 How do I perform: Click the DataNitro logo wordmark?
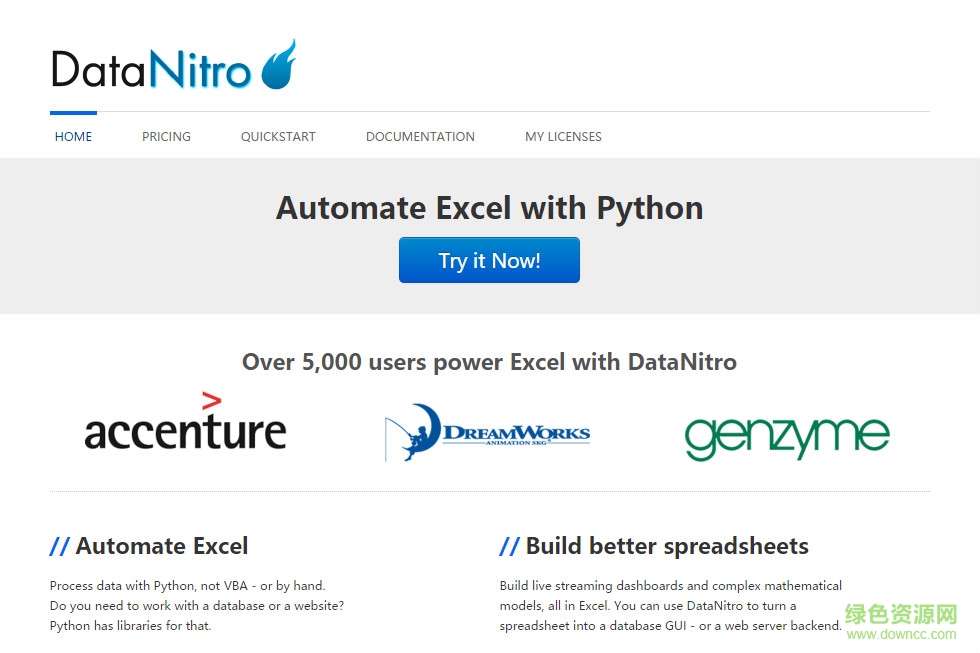(151, 69)
